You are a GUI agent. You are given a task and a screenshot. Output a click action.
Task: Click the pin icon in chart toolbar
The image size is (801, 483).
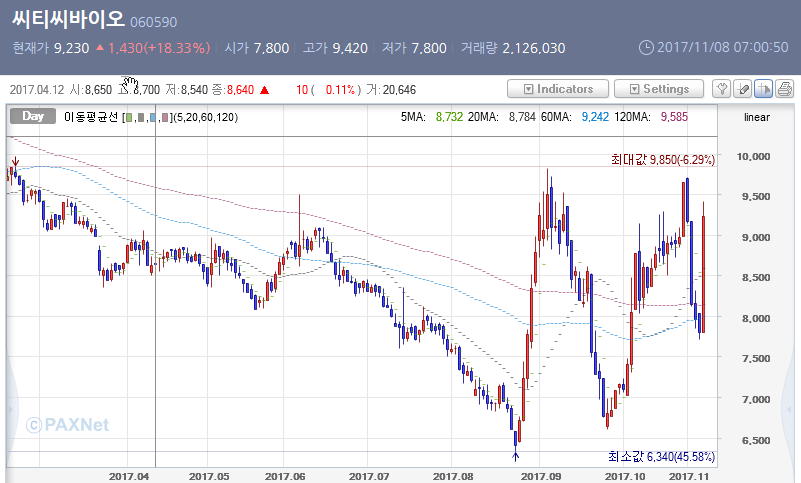coord(722,89)
